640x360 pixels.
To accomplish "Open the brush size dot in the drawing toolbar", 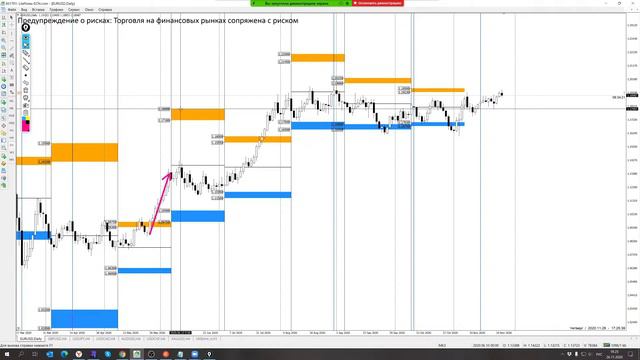I will point(26,75).
